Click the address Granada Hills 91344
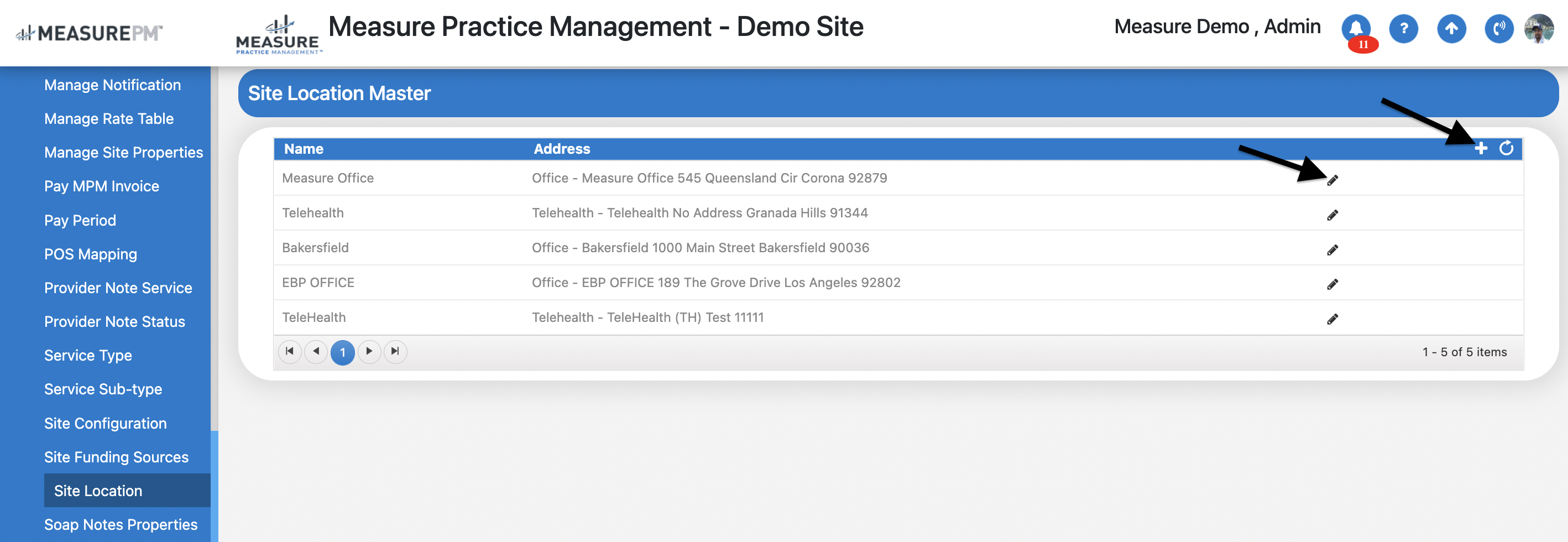 (699, 212)
